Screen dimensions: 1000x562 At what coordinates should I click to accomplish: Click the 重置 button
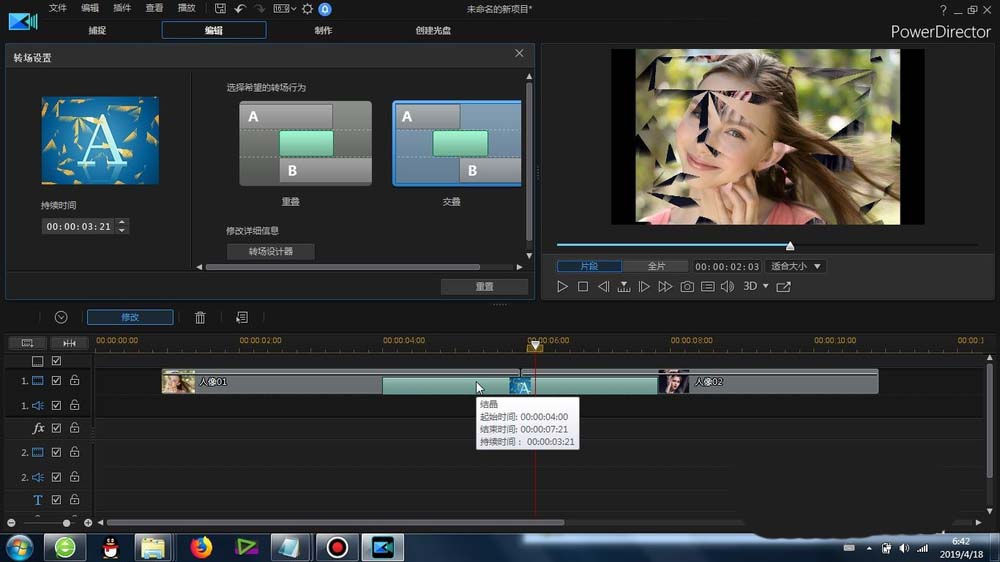pos(484,286)
